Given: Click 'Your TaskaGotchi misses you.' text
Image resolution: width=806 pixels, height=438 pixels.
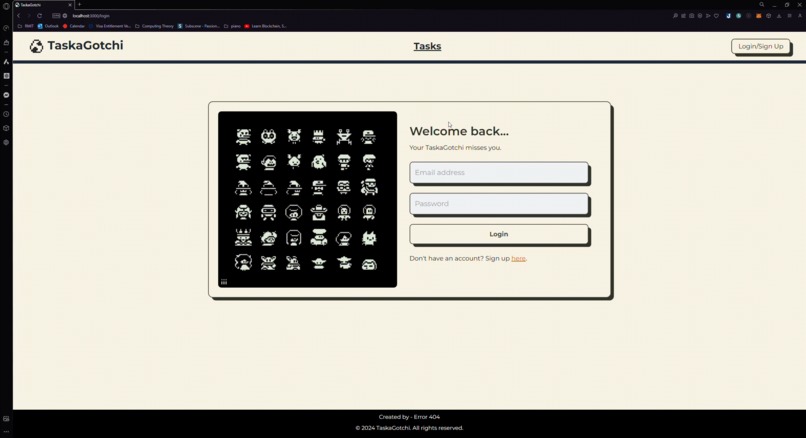Looking at the screenshot, I should click(455, 148).
